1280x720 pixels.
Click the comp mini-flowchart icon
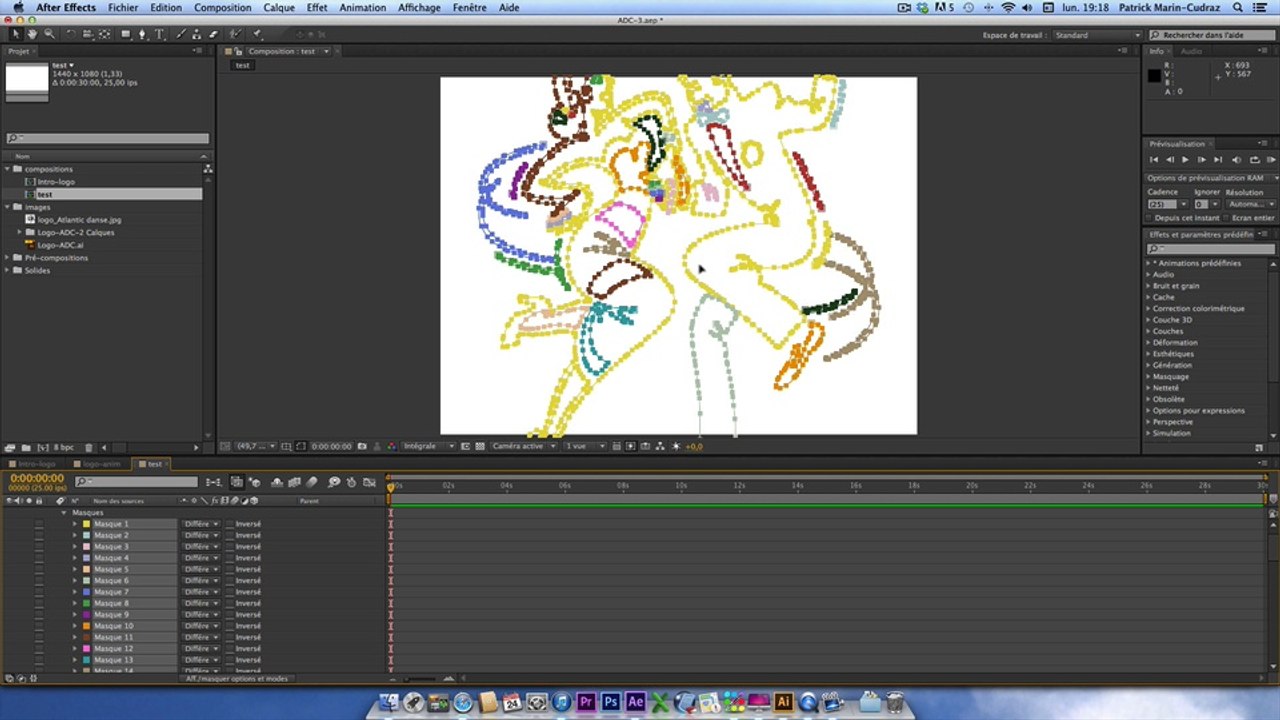pyautogui.click(x=213, y=482)
